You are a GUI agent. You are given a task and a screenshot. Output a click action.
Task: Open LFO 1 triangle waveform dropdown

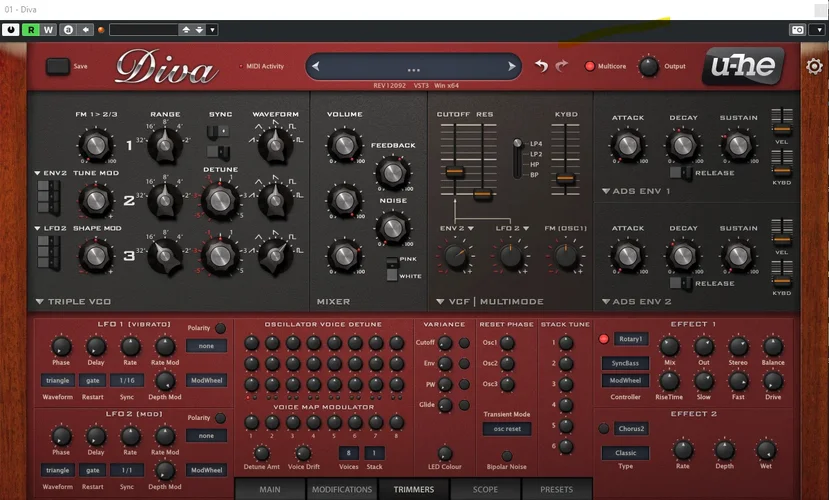pos(58,380)
